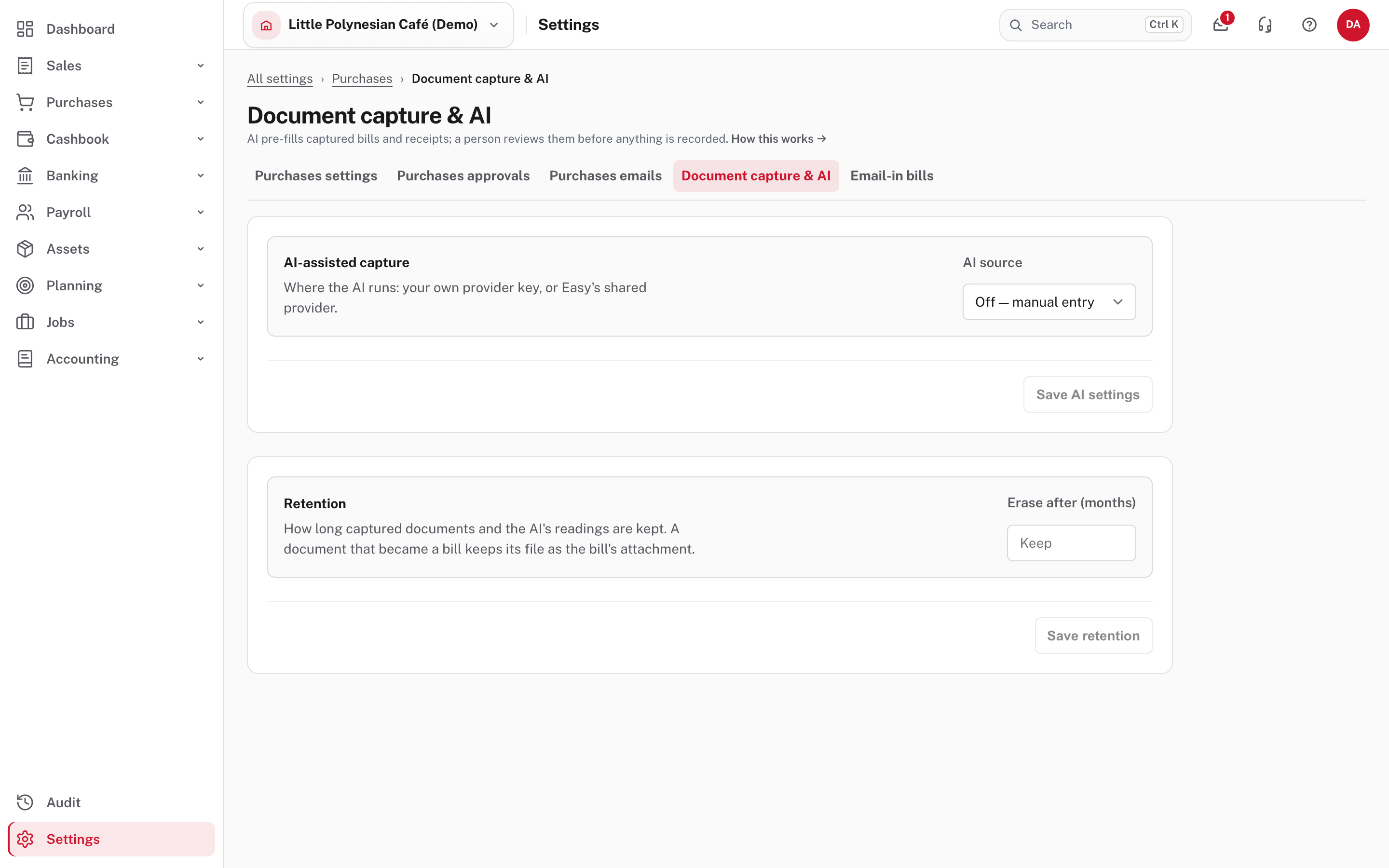The width and height of the screenshot is (1389, 868).
Task: Open the Audit history icon
Action: tap(25, 802)
